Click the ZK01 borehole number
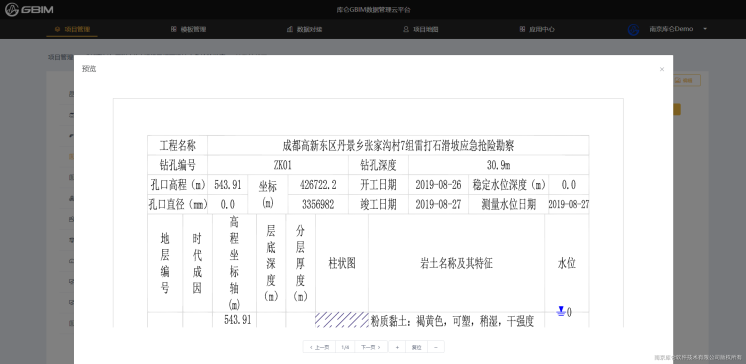Screen dimensions: 746x364 pyautogui.click(x=283, y=165)
